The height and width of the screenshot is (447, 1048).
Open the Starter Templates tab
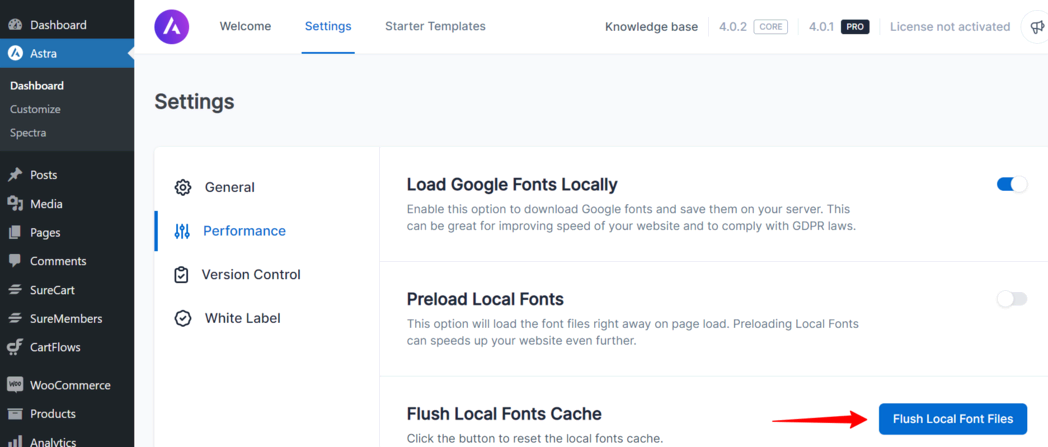(435, 27)
